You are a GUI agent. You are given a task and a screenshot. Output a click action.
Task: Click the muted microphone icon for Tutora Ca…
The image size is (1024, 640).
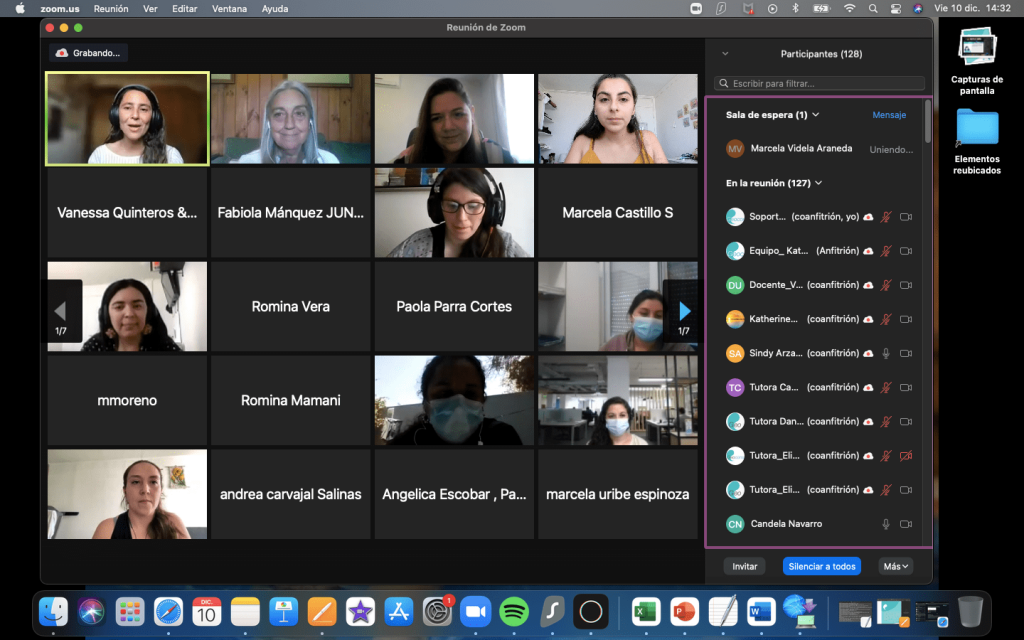pyautogui.click(x=886, y=387)
